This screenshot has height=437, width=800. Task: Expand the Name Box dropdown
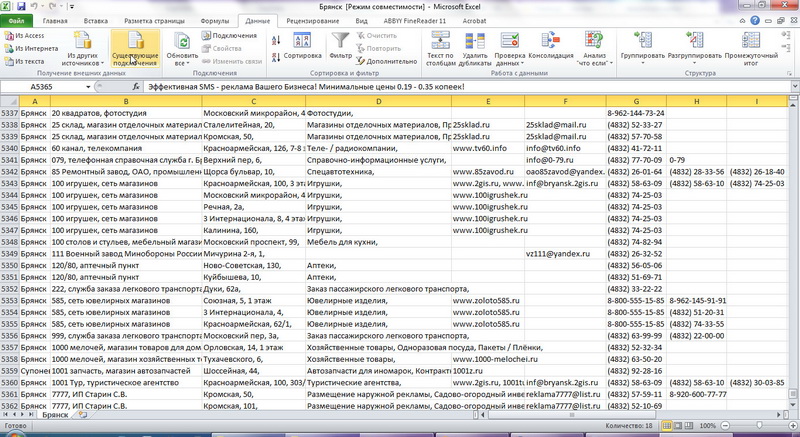pyautogui.click(x=88, y=87)
